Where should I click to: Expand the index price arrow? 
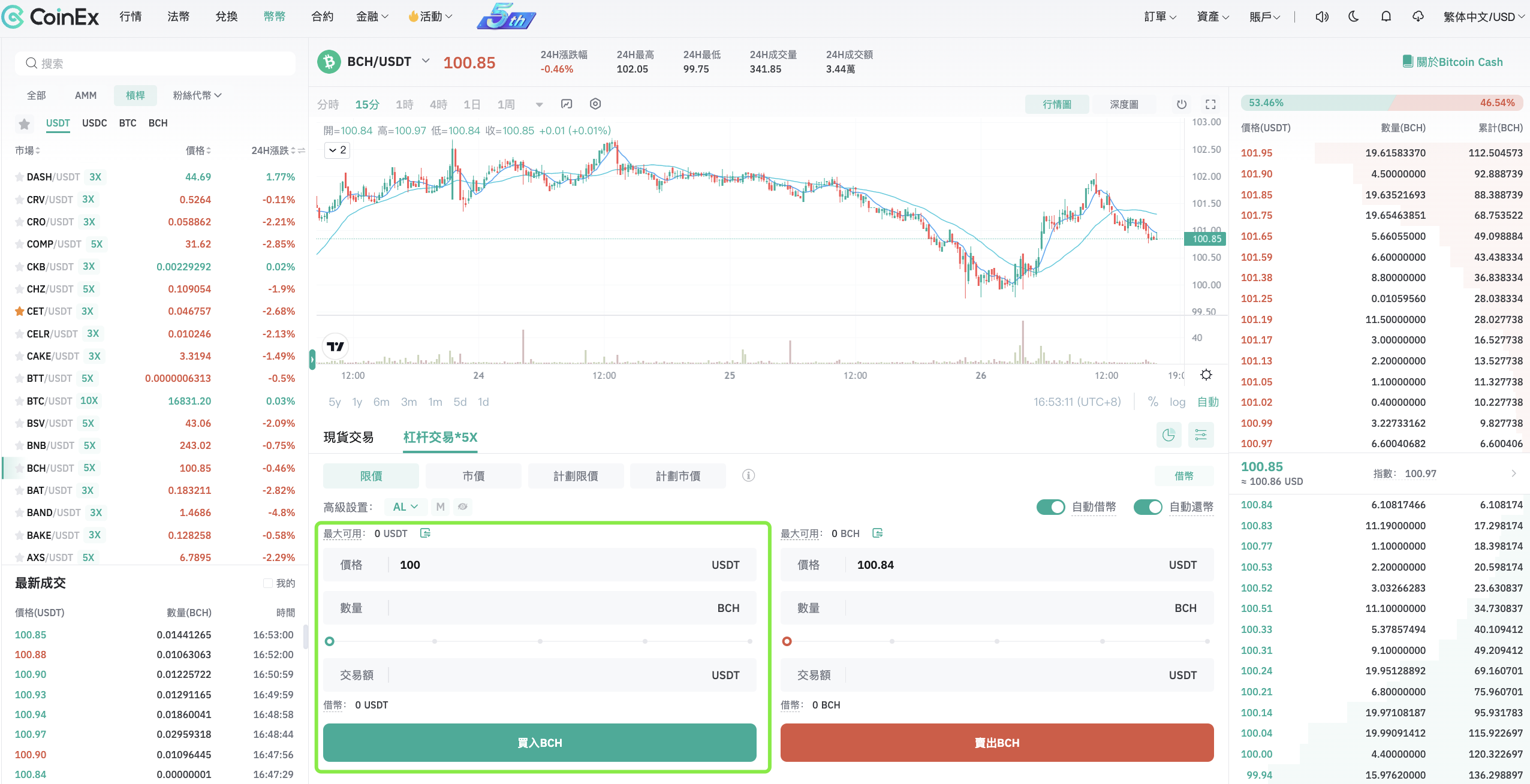pos(1514,474)
